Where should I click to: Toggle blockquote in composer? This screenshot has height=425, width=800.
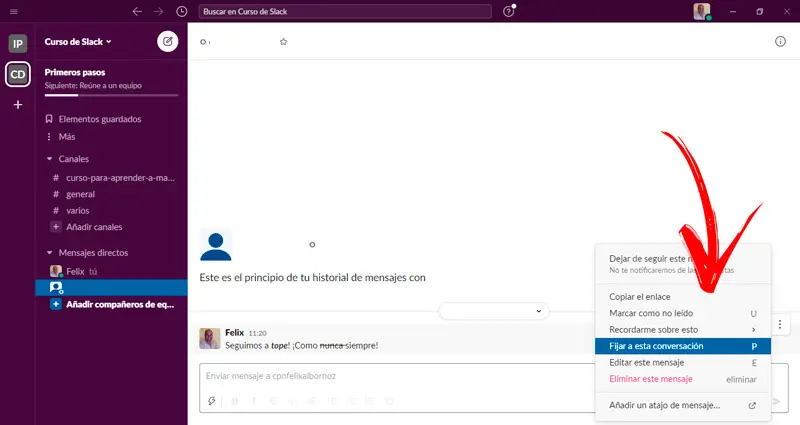click(369, 401)
